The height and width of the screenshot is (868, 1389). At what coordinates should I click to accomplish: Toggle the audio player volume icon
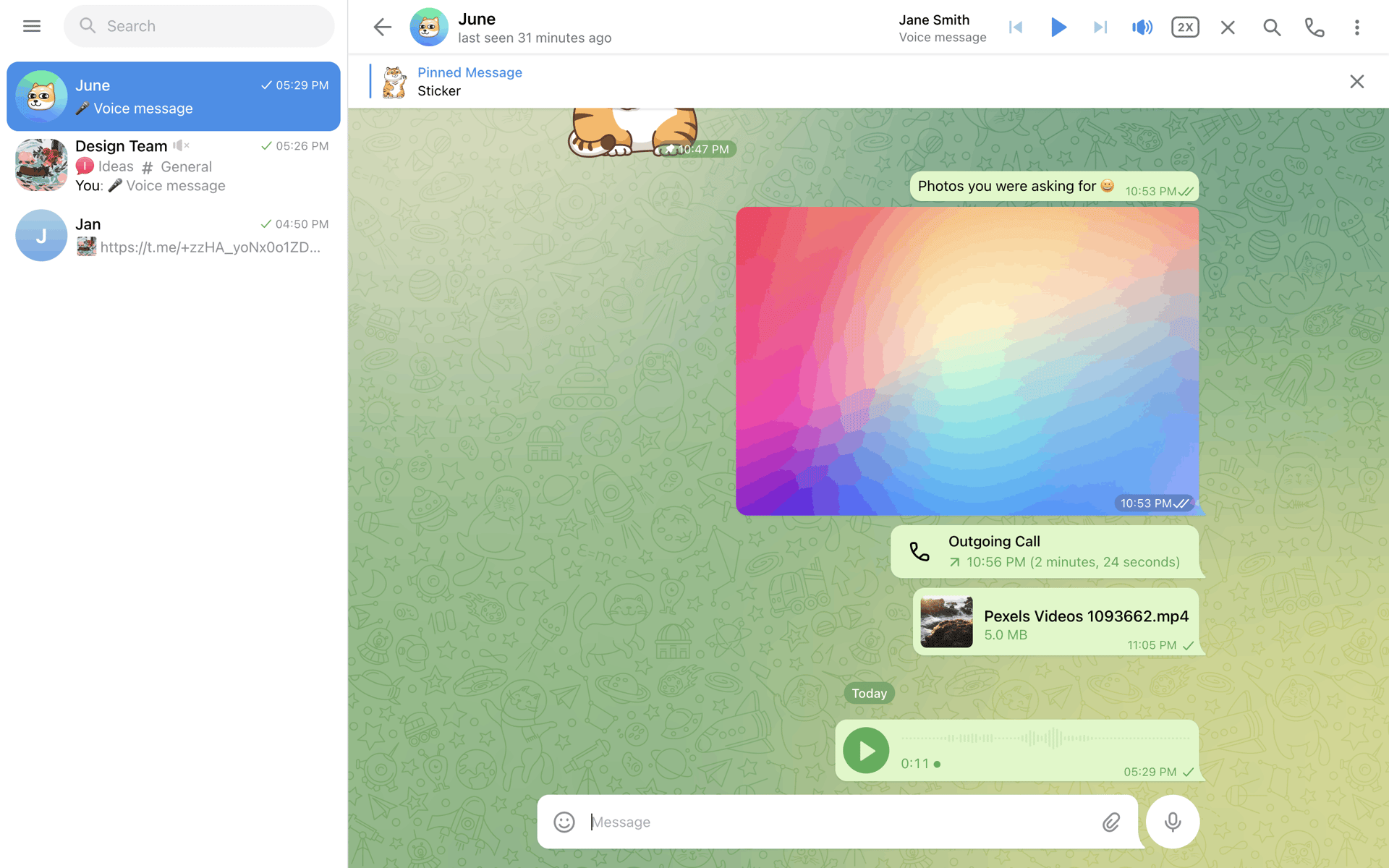(1142, 27)
